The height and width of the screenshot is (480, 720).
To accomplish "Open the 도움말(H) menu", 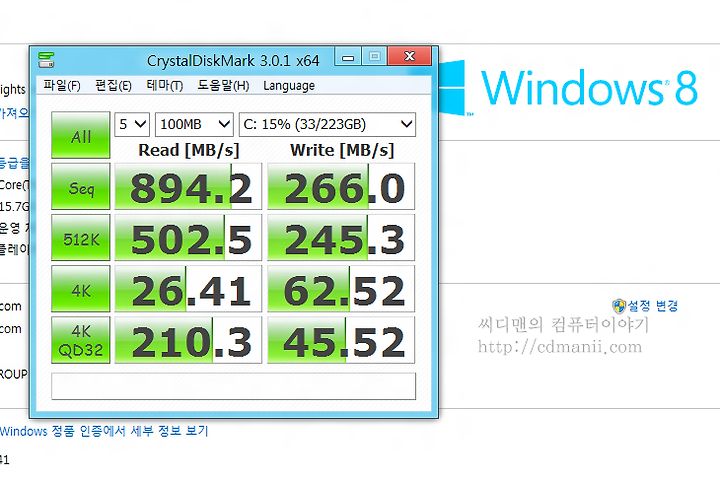I will tap(223, 86).
